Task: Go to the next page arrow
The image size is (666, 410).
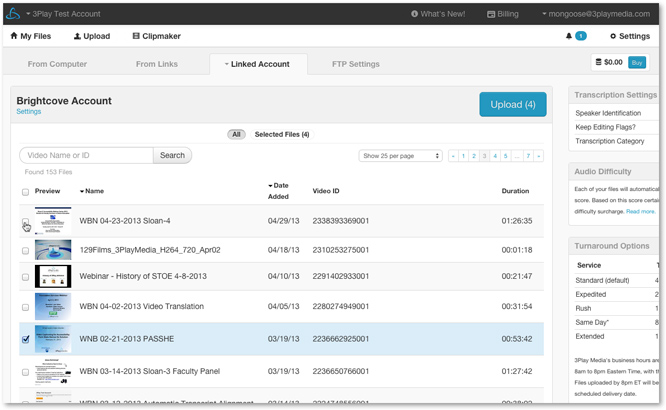Action: pos(539,156)
